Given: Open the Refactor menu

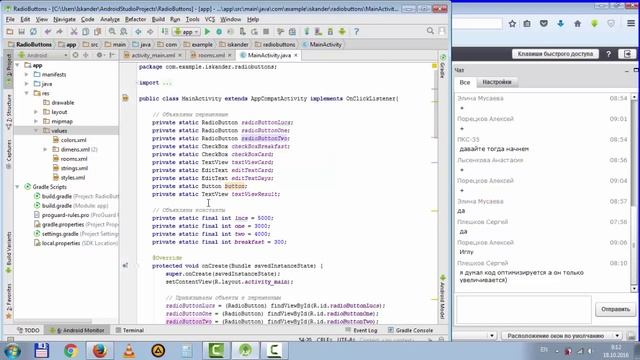Looking at the screenshot, I should click(135, 19).
